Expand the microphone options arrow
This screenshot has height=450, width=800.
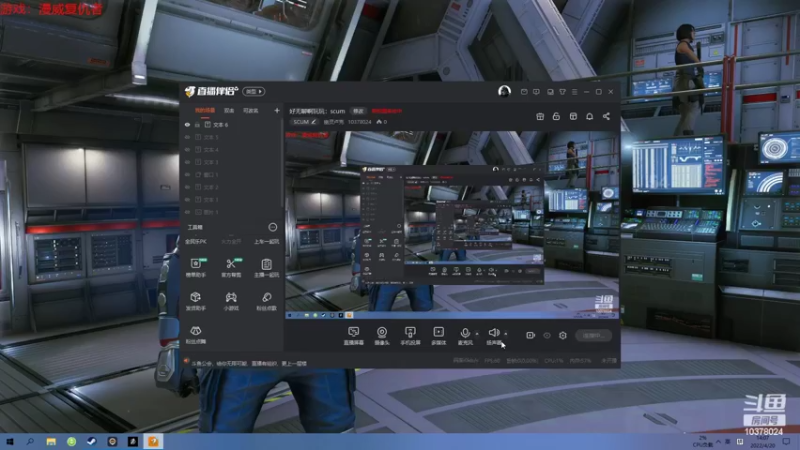coord(477,334)
